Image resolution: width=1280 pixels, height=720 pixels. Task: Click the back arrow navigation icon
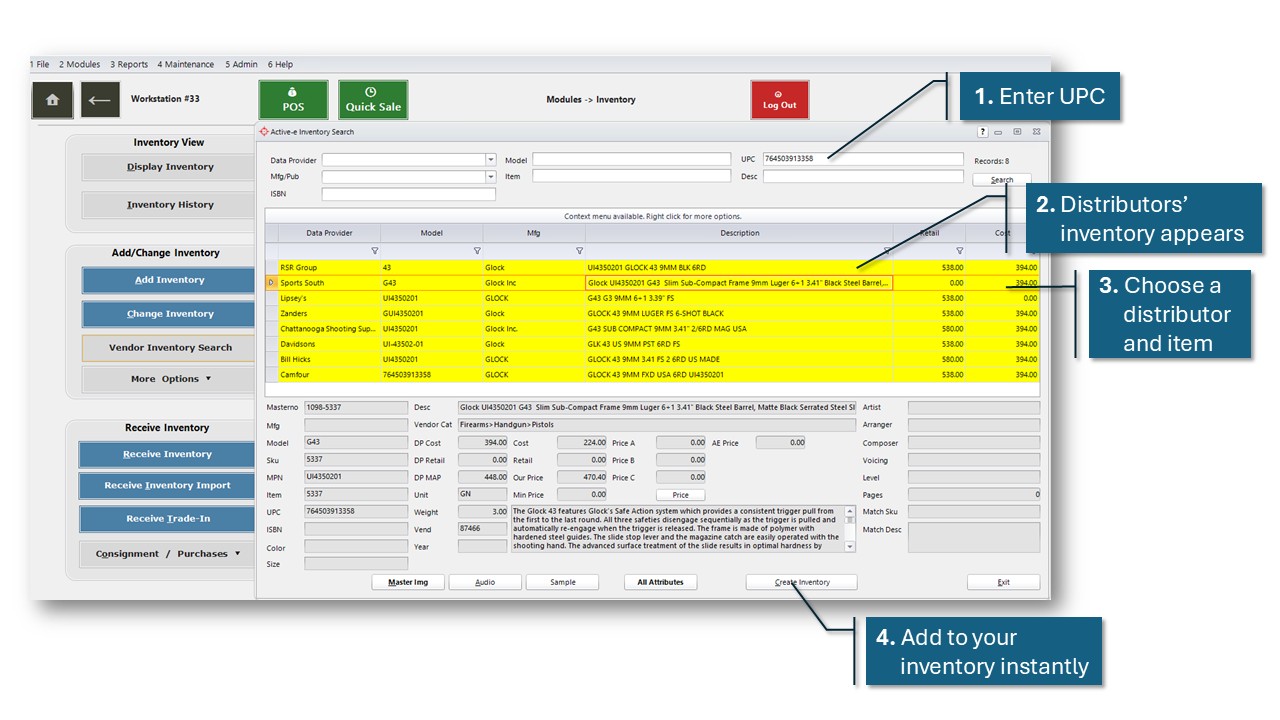[99, 100]
